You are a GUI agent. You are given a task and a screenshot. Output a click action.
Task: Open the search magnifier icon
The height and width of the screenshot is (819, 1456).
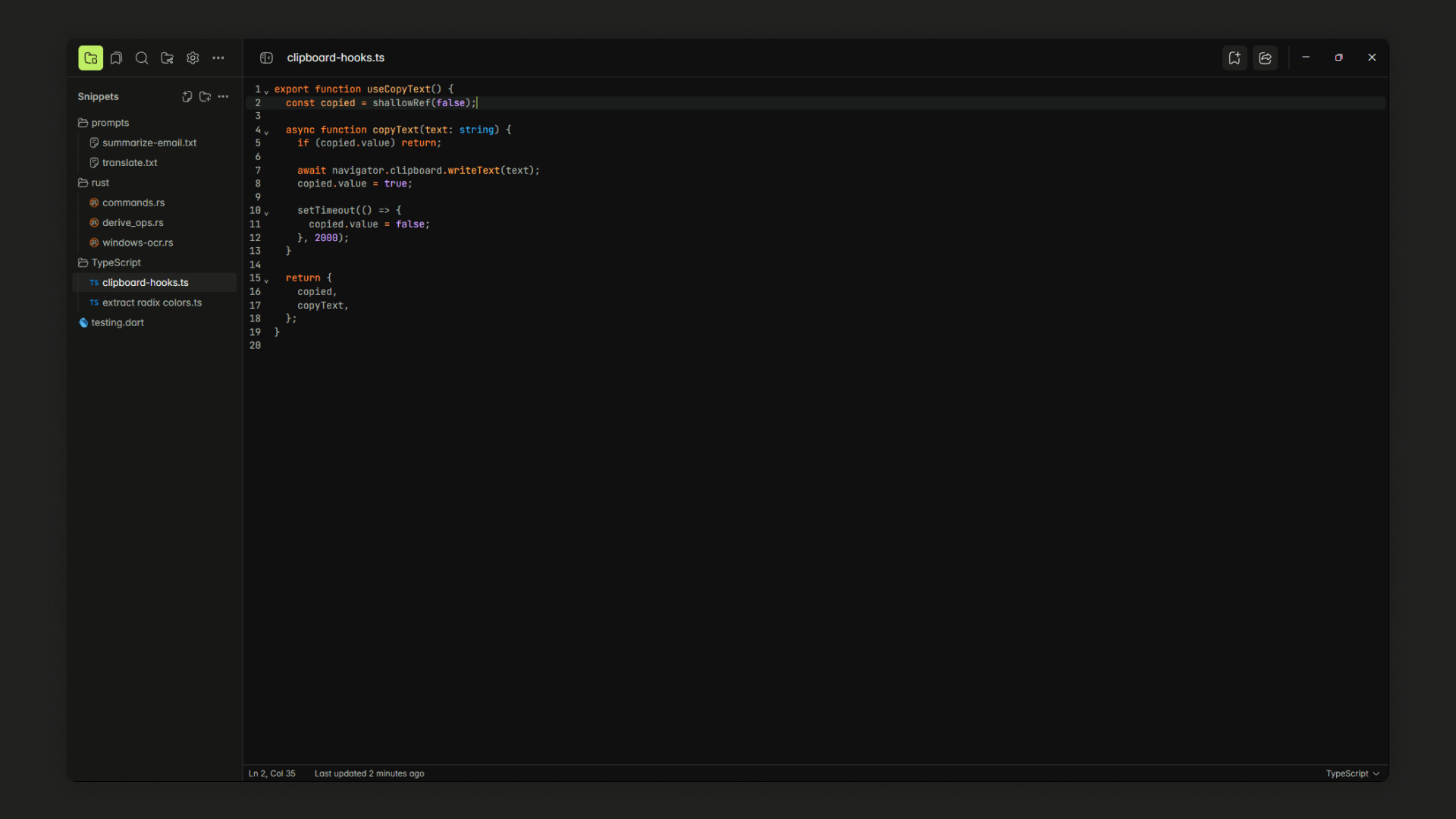141,58
